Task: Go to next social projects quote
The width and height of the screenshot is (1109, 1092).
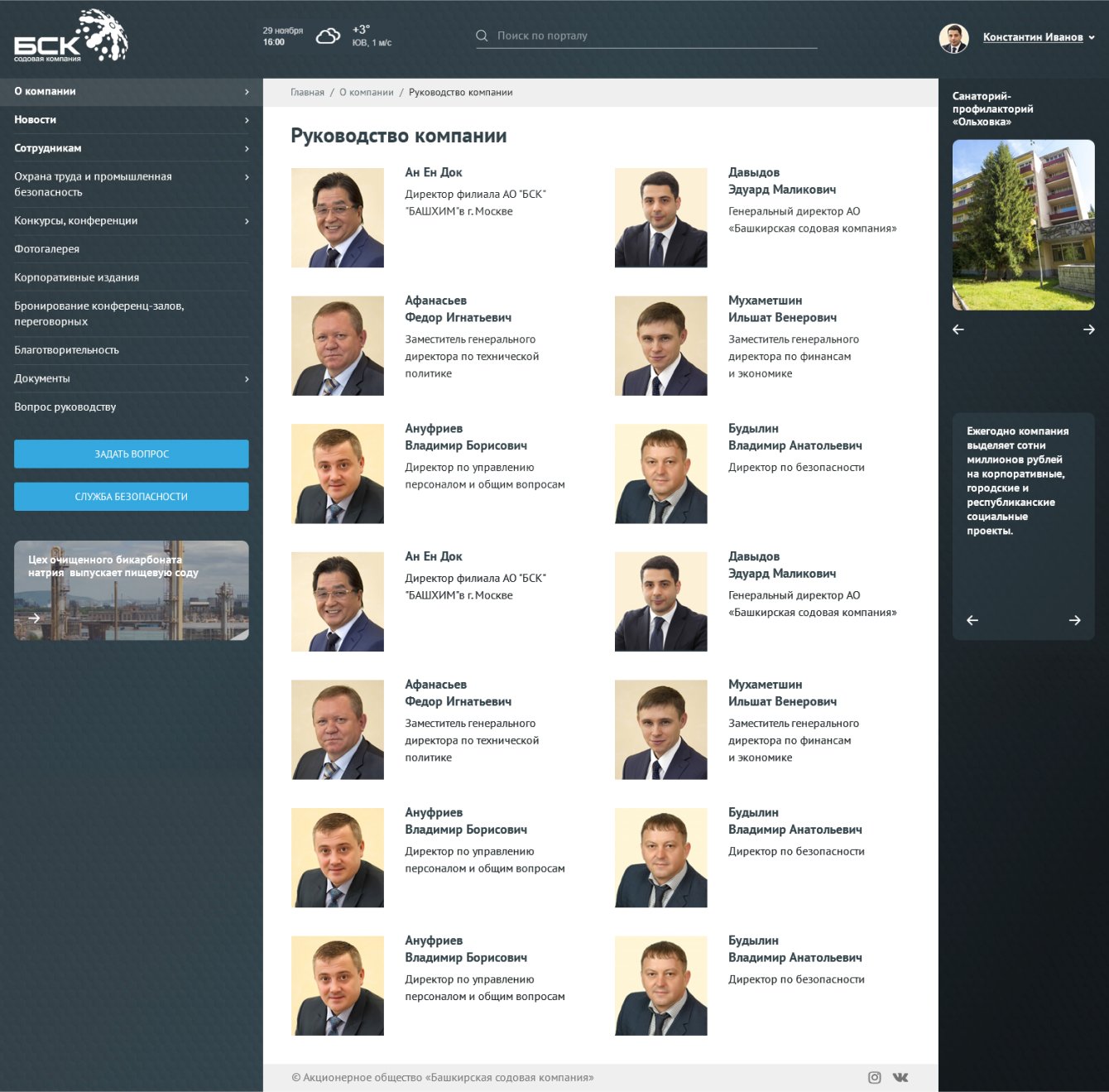Action: click(1074, 620)
